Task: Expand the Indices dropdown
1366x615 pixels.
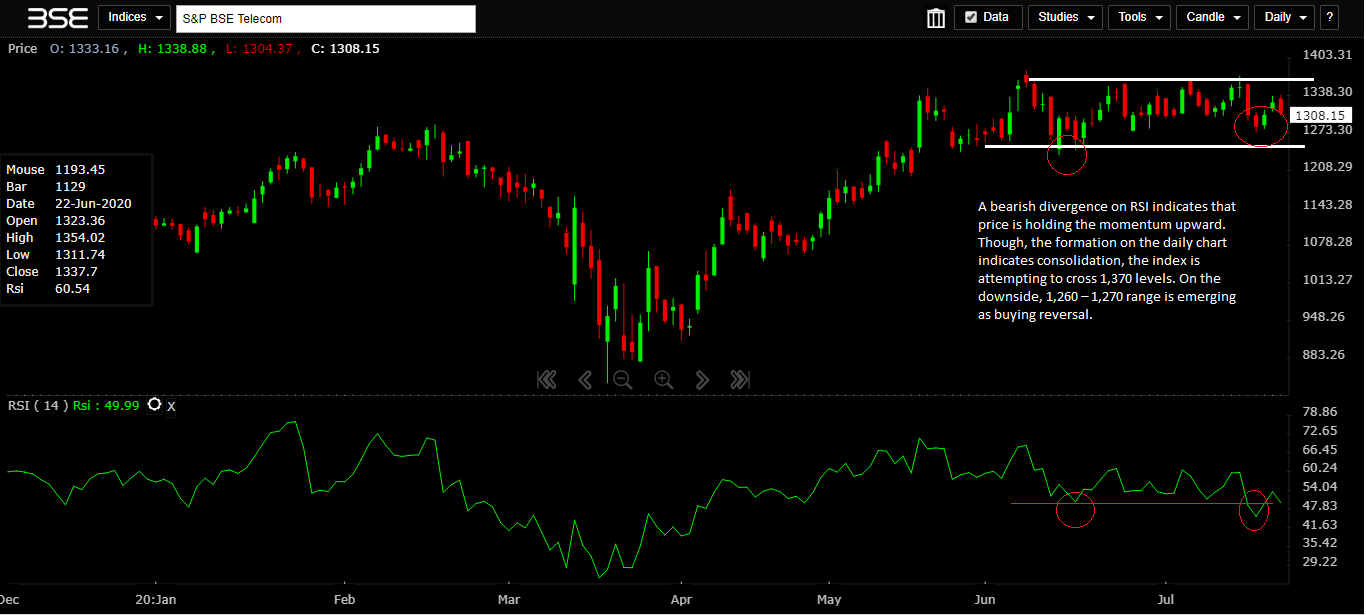Action: pyautogui.click(x=135, y=18)
